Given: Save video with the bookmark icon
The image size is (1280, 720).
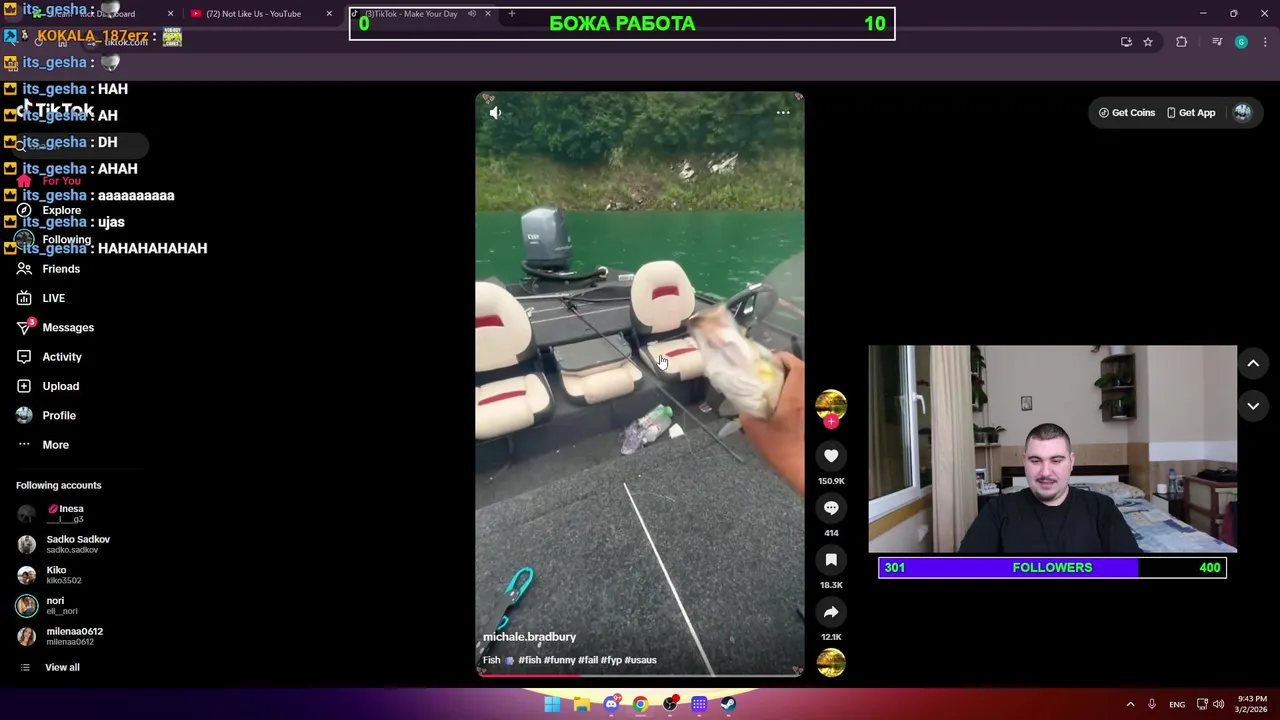Looking at the screenshot, I should [831, 560].
